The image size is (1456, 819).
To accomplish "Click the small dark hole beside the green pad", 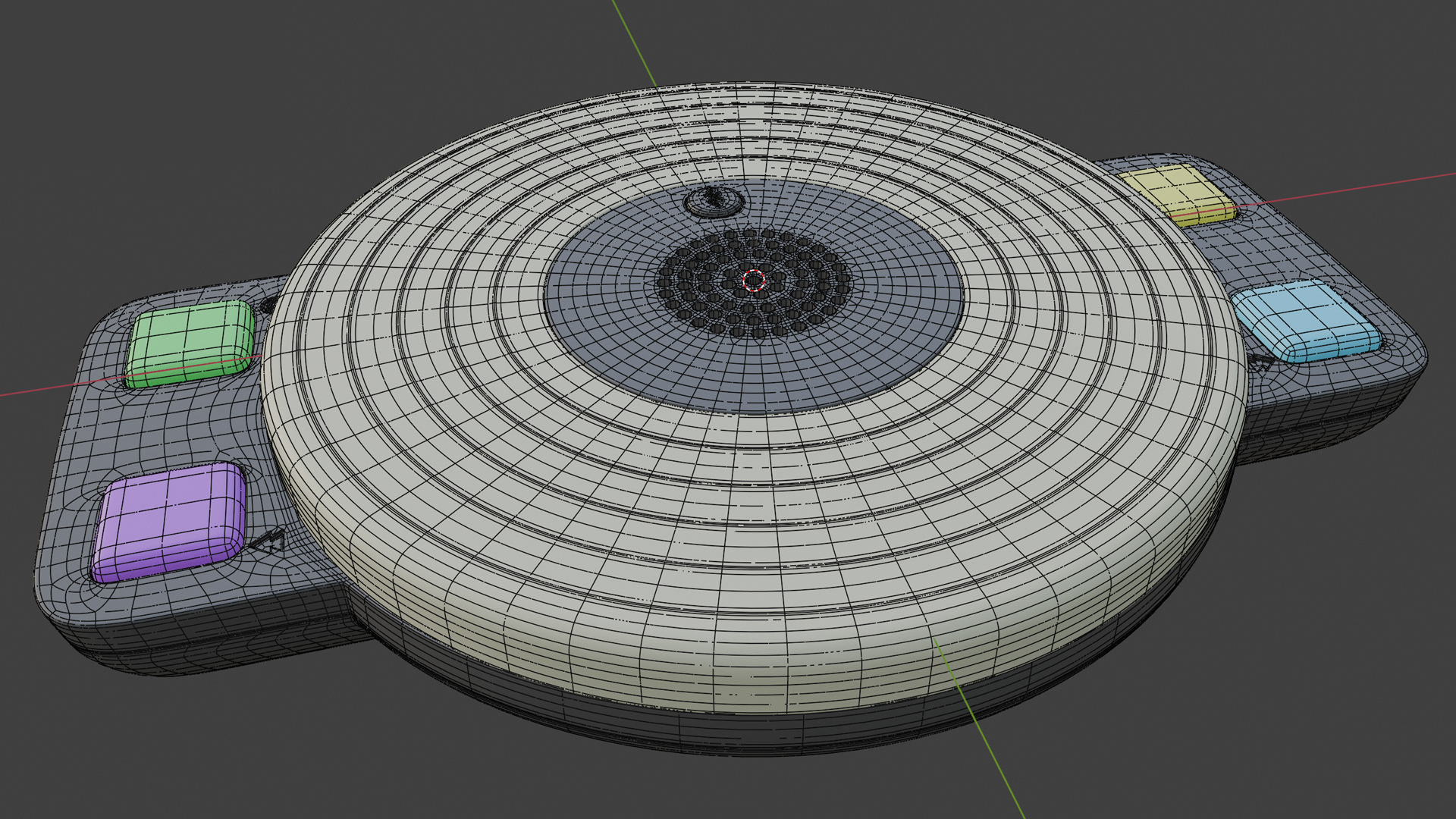I will (268, 306).
